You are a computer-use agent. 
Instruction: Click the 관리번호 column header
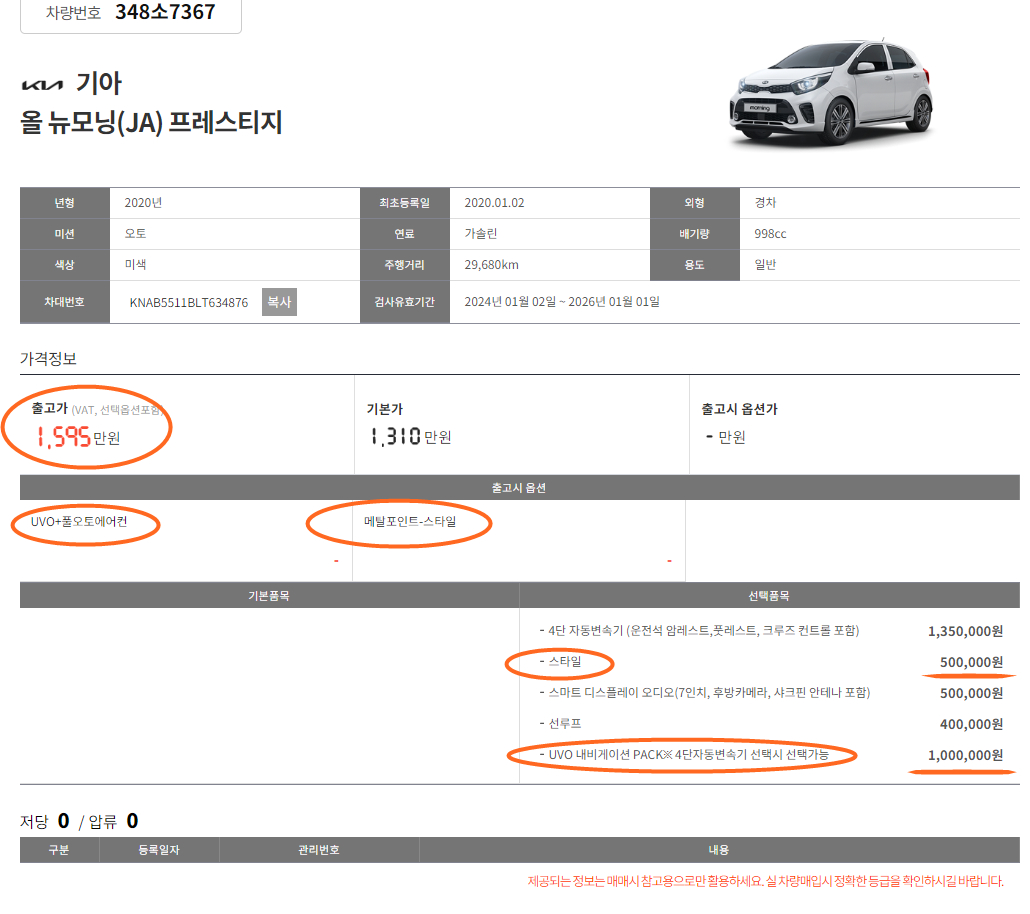319,850
